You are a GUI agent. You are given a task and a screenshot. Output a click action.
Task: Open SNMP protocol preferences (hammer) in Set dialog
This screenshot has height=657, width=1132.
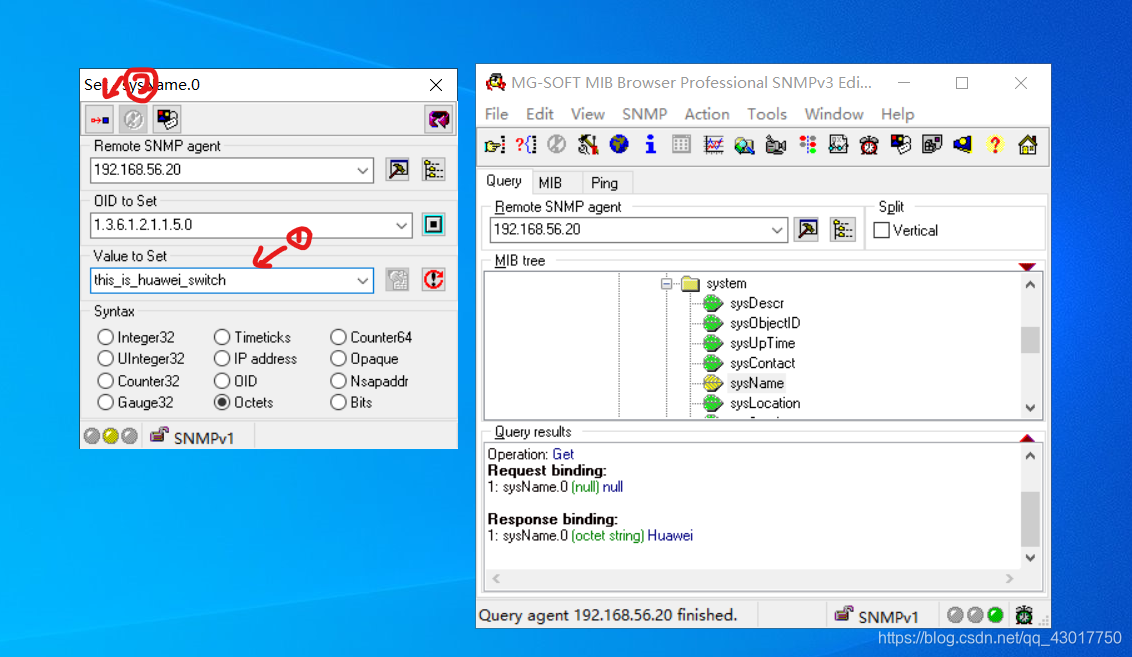(398, 170)
